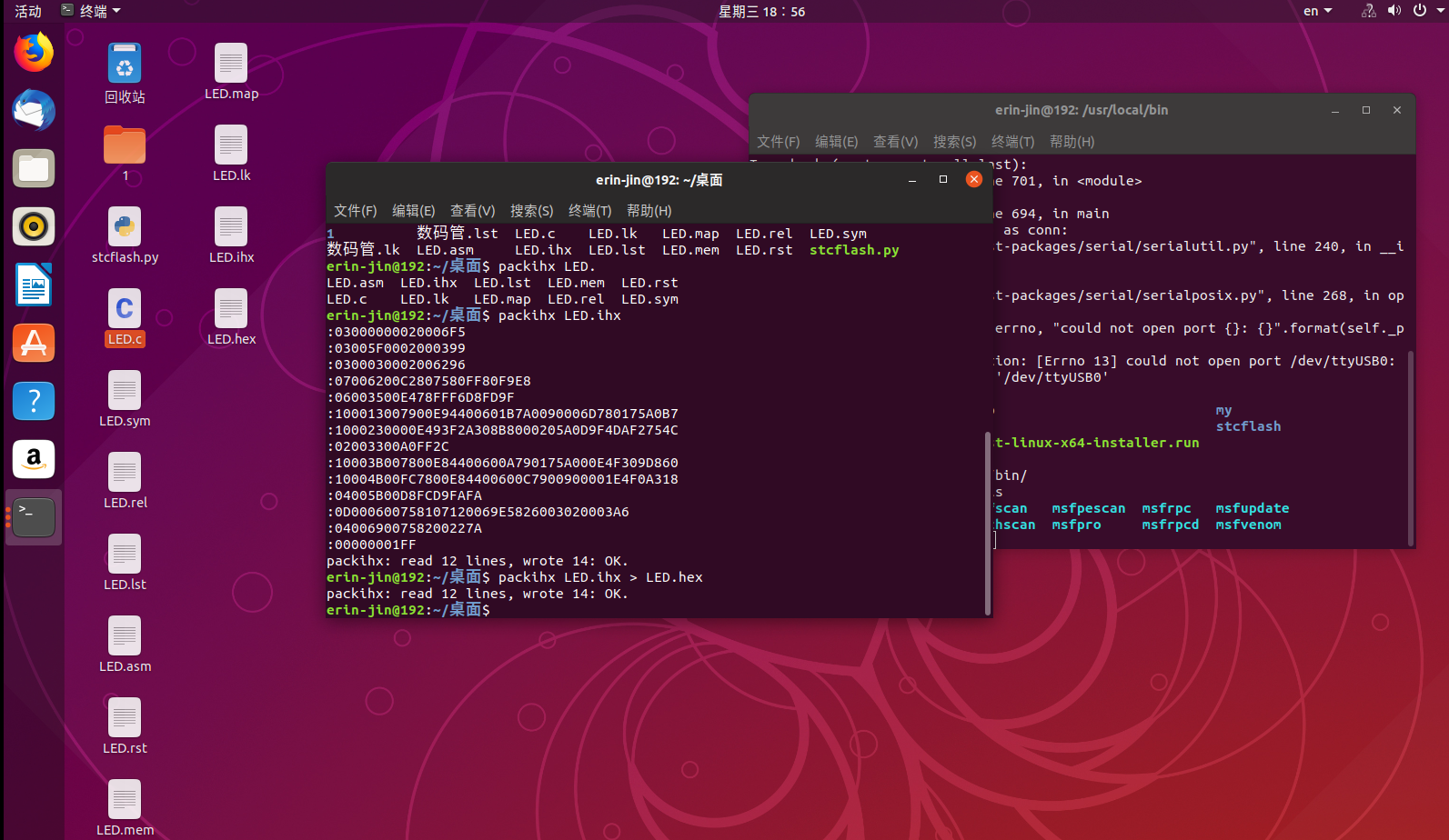Open Rhythmbox music player icon
The width and height of the screenshot is (1449, 840).
(x=34, y=226)
